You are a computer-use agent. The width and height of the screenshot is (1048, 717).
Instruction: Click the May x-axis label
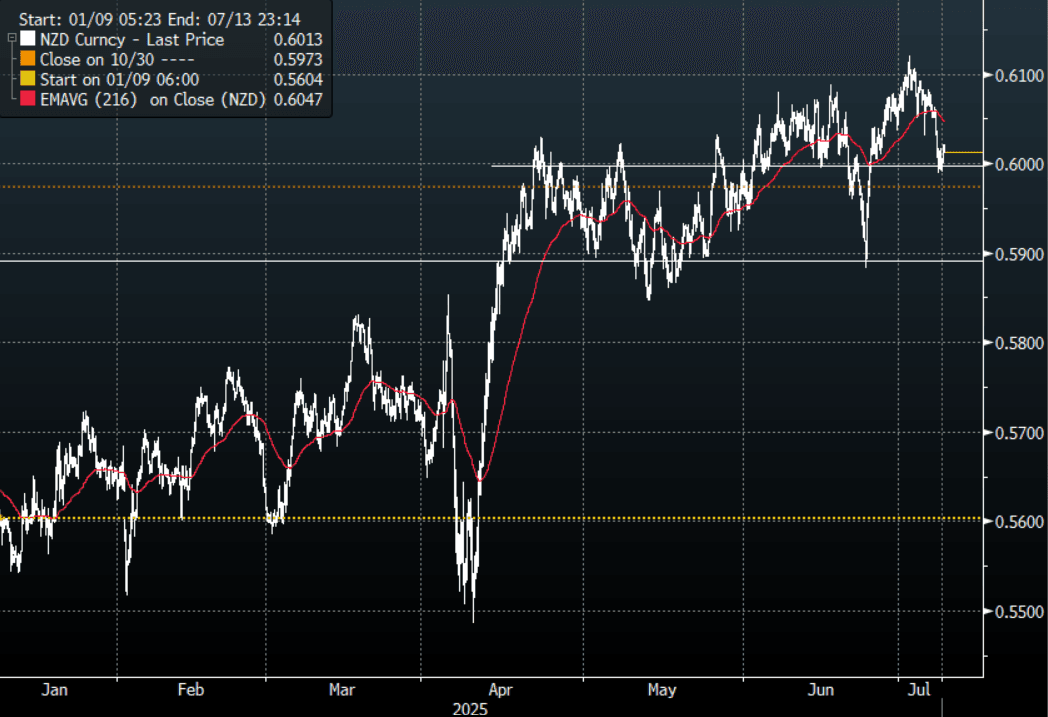point(662,689)
